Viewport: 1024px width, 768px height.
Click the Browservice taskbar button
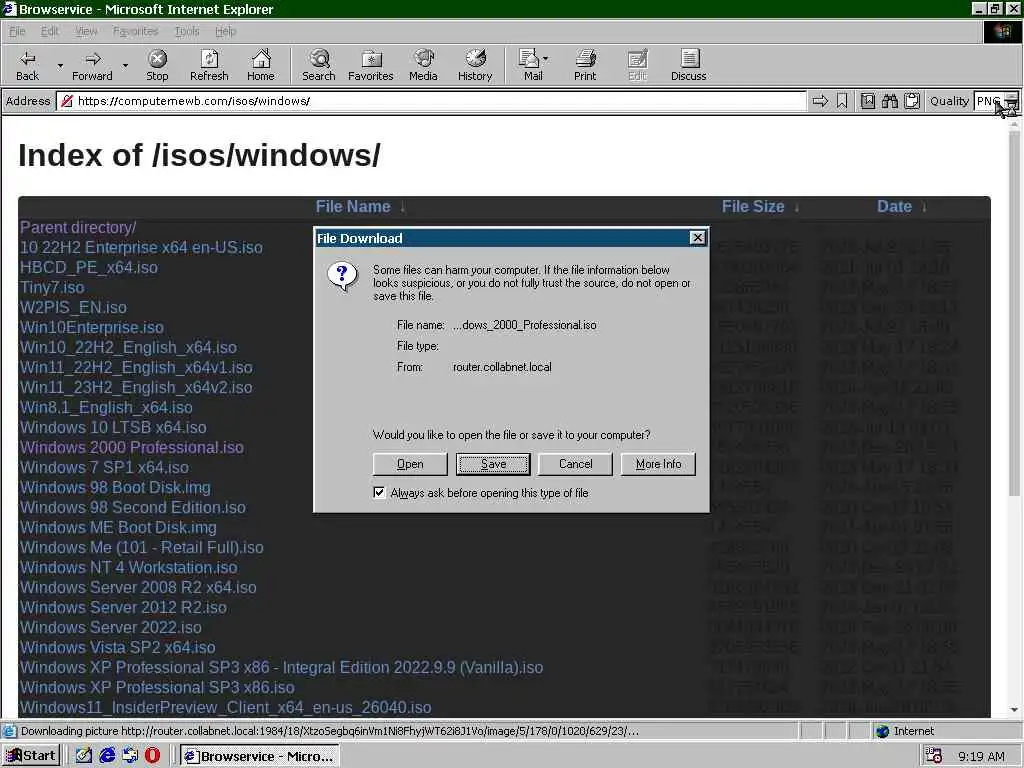point(260,756)
